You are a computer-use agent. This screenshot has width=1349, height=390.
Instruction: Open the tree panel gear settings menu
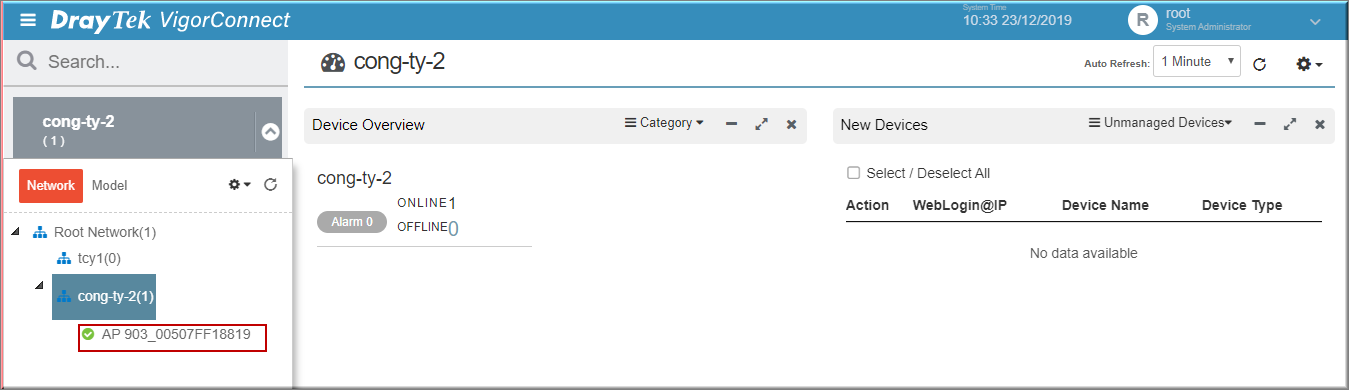[239, 185]
